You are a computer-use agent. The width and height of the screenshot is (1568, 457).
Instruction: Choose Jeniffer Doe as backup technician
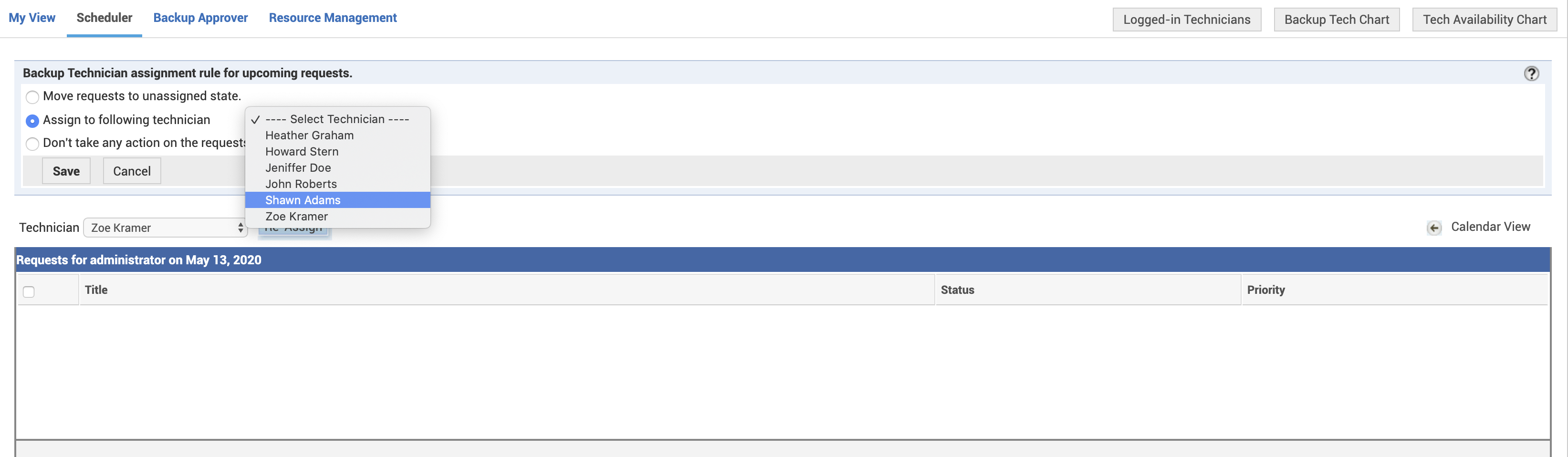point(298,168)
